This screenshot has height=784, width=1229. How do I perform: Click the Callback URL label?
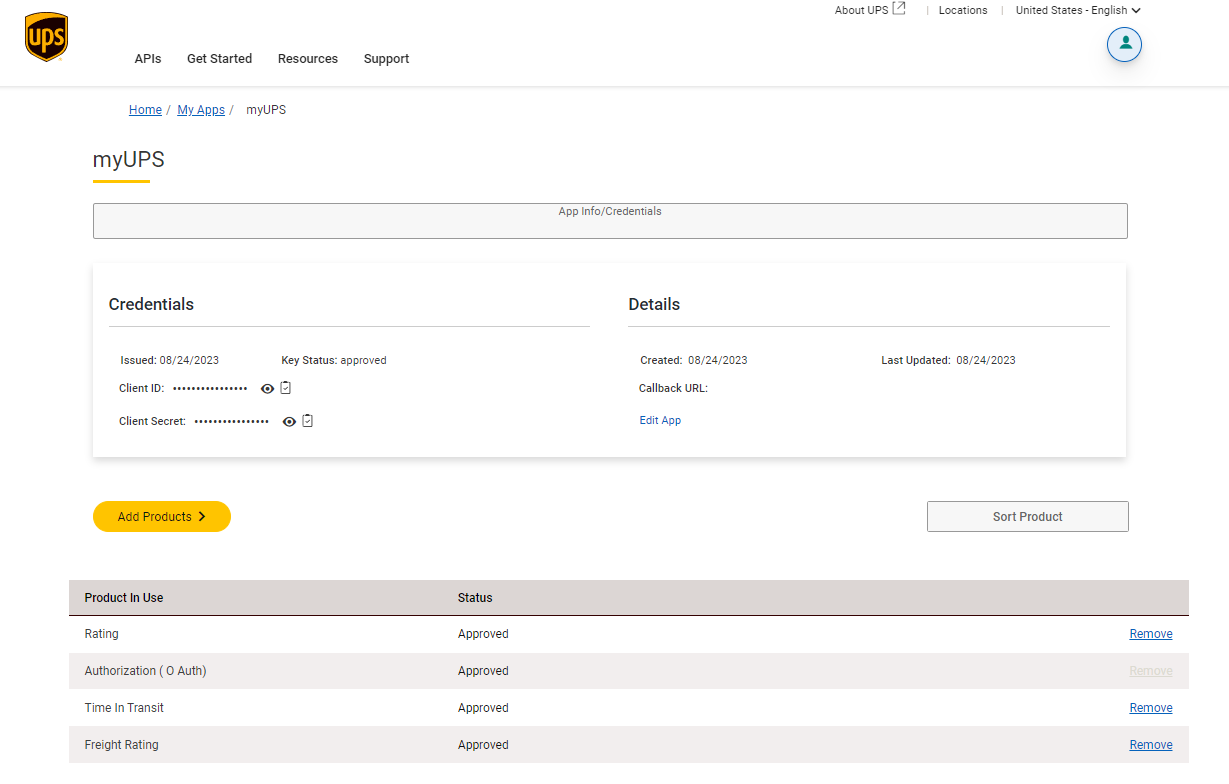coord(673,388)
